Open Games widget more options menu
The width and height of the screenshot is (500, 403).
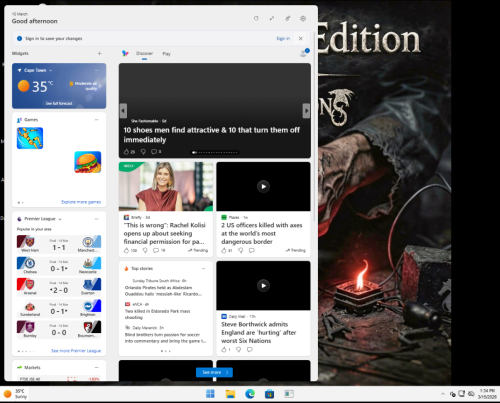(x=97, y=120)
